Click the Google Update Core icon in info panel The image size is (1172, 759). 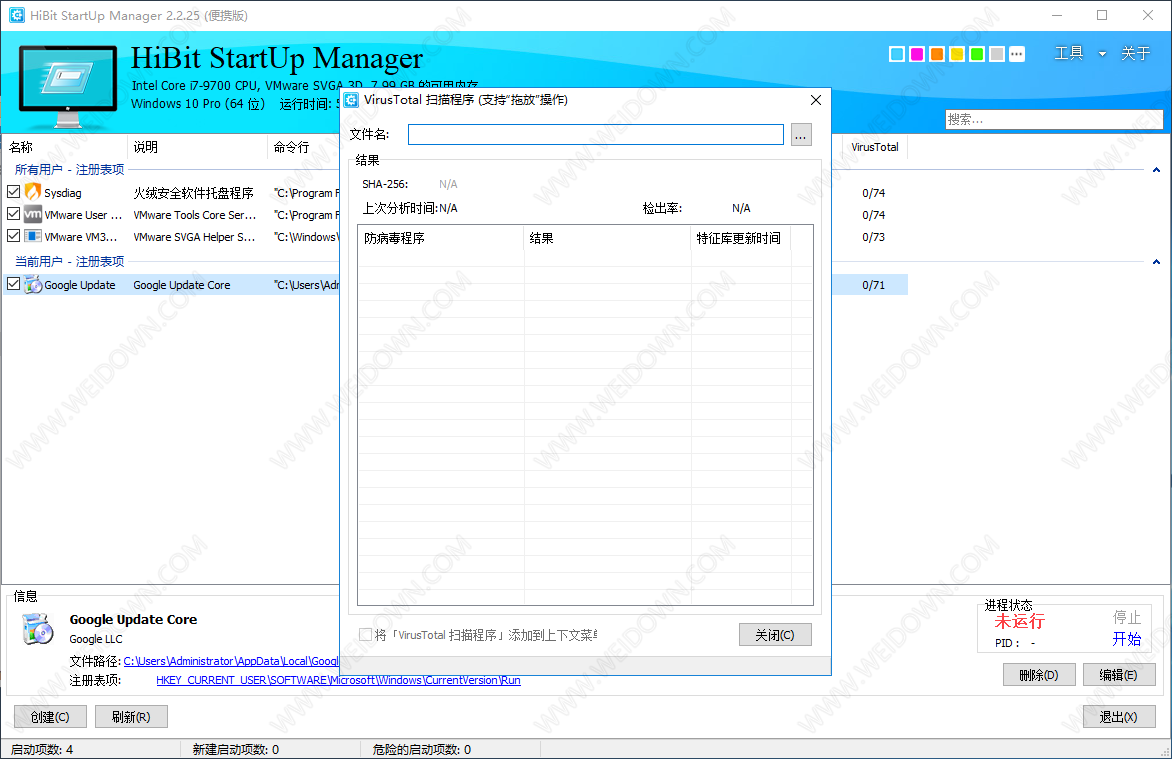(x=37, y=628)
